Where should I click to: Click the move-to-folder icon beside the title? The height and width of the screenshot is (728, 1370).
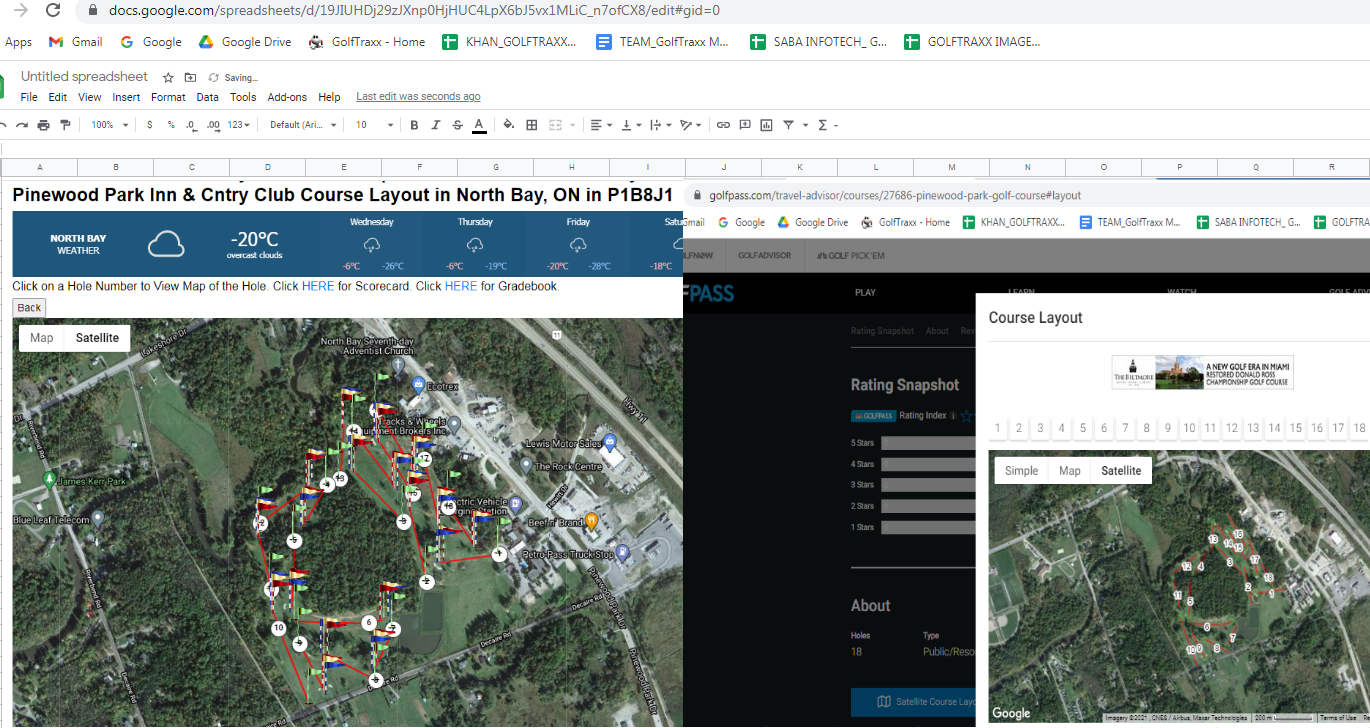190,77
